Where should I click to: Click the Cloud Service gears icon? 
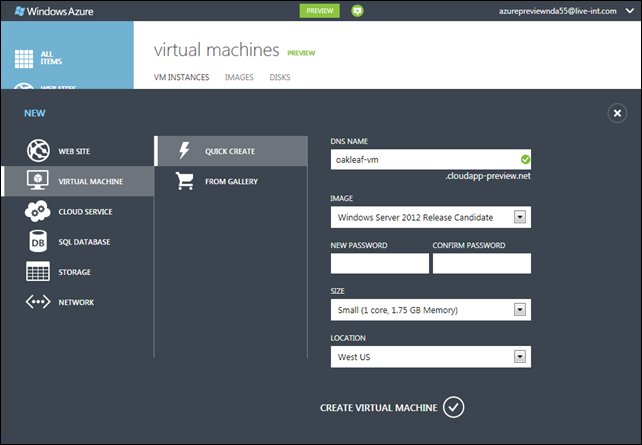point(38,211)
